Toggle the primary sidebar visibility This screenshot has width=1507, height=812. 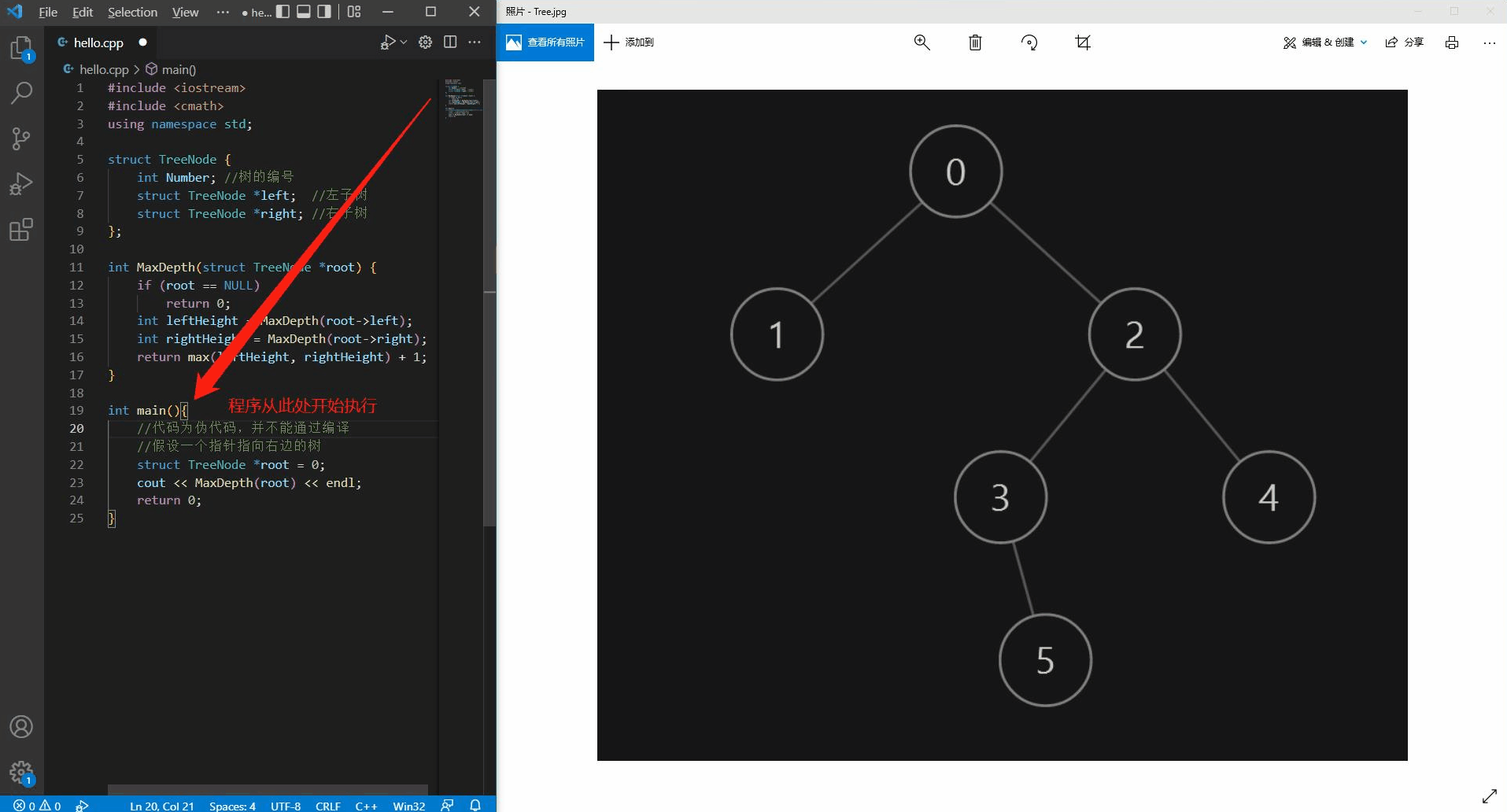[x=283, y=12]
